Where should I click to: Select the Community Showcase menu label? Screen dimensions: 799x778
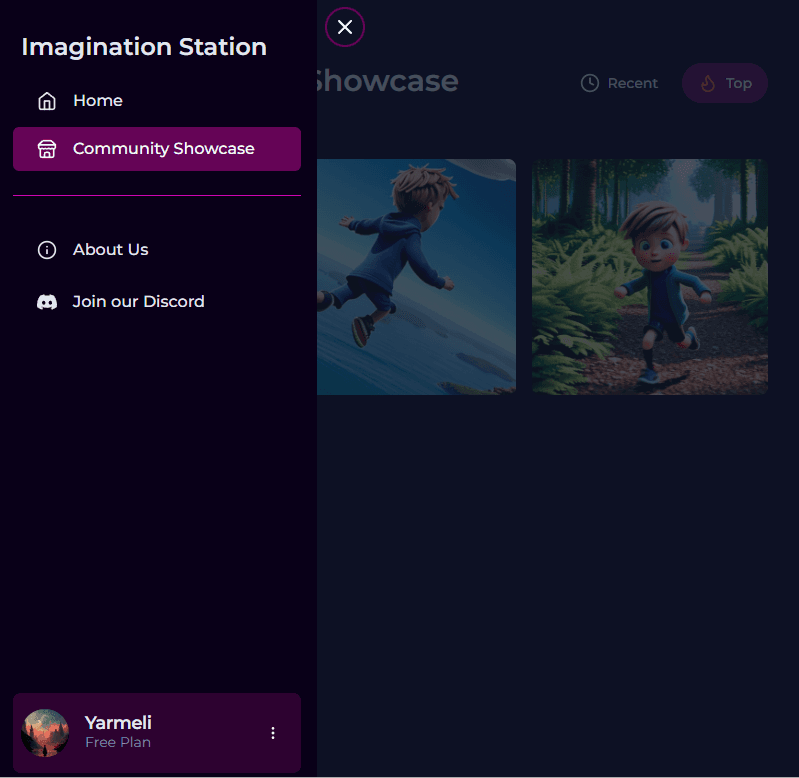coord(163,149)
